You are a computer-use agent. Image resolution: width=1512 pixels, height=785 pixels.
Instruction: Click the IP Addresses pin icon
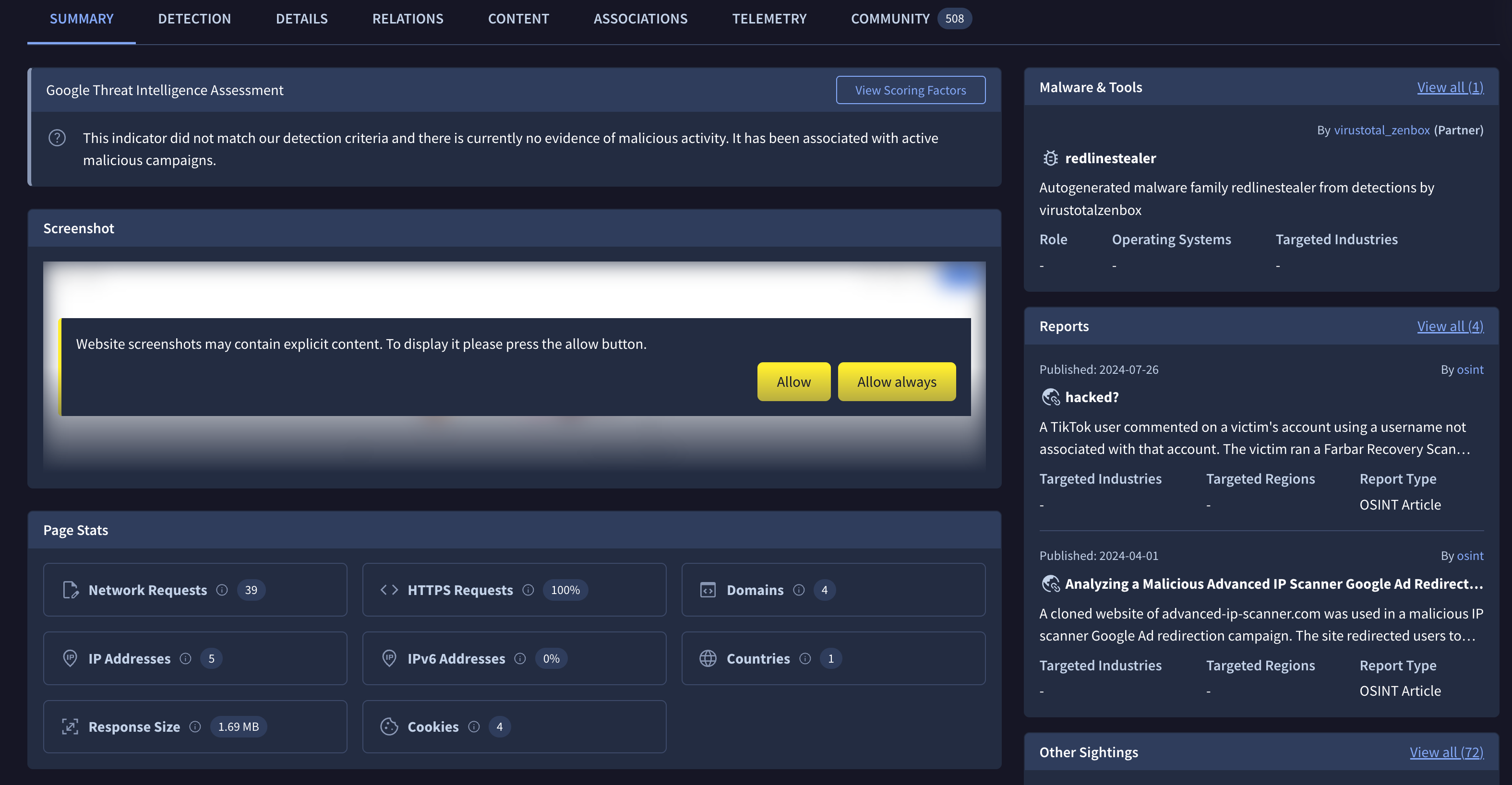70,658
